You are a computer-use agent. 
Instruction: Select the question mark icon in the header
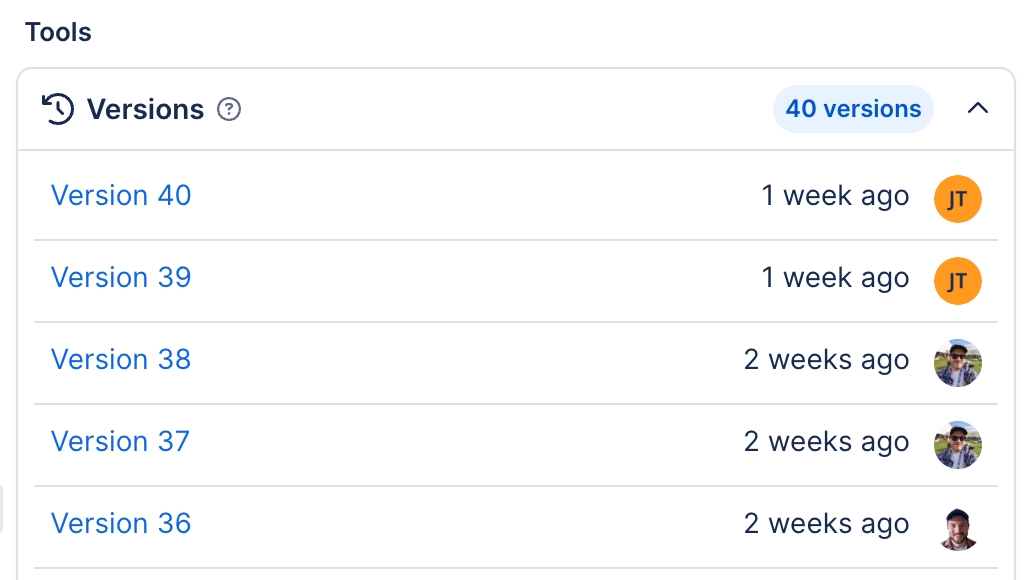point(229,110)
